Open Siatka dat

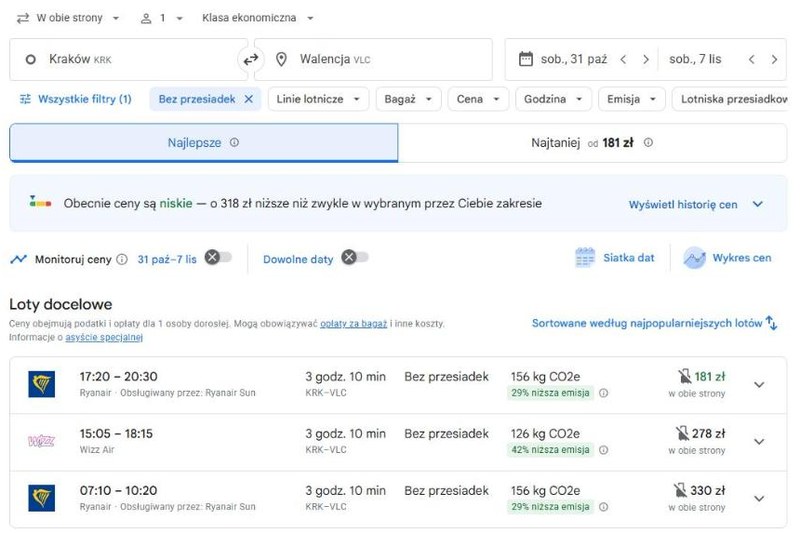click(x=615, y=258)
